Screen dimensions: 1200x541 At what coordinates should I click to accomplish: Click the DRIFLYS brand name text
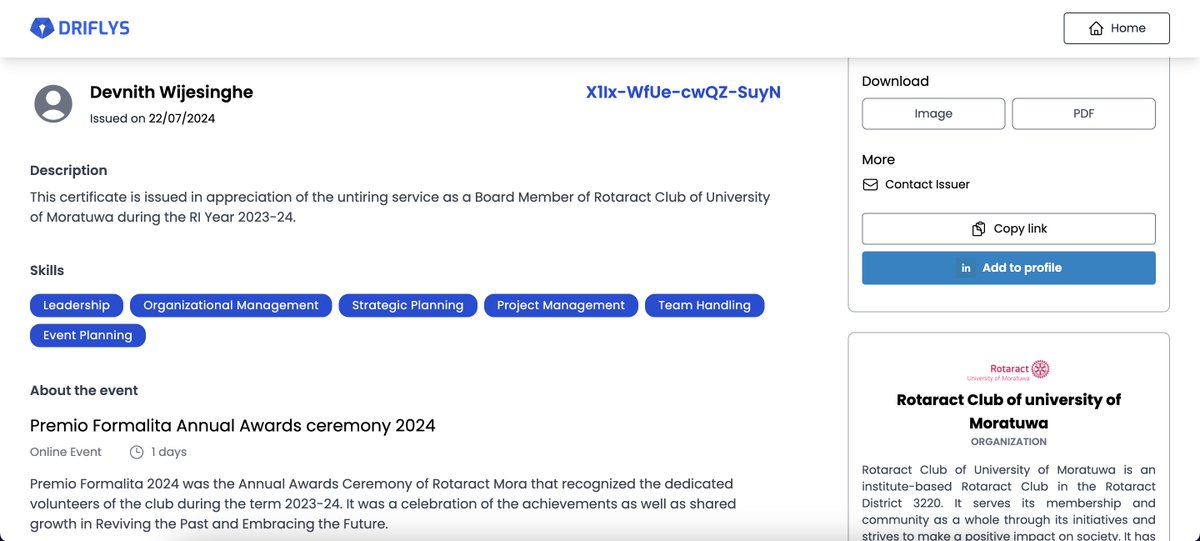pos(94,28)
